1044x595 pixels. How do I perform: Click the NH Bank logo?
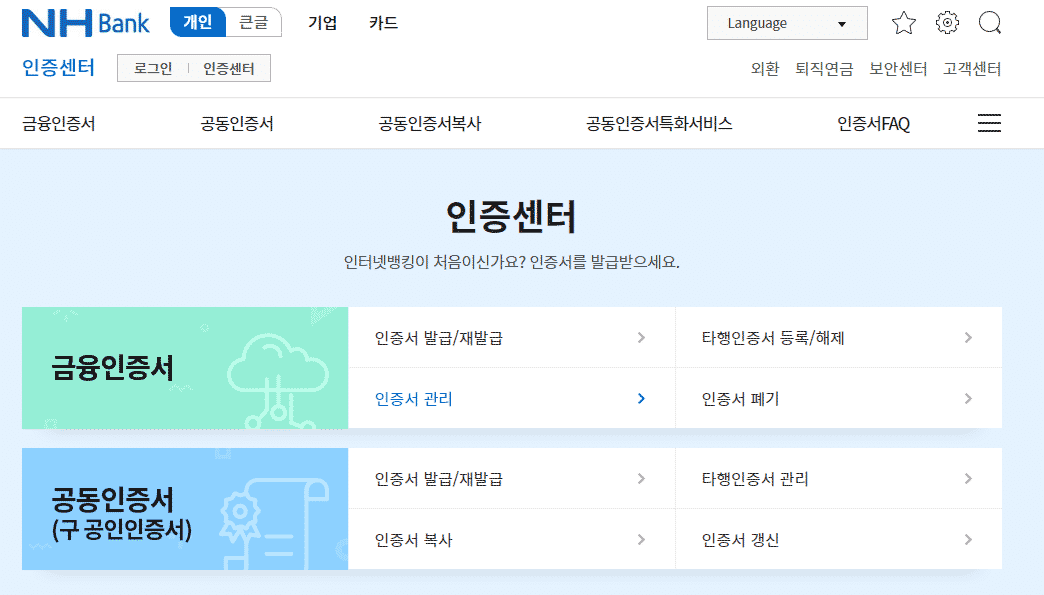(86, 23)
